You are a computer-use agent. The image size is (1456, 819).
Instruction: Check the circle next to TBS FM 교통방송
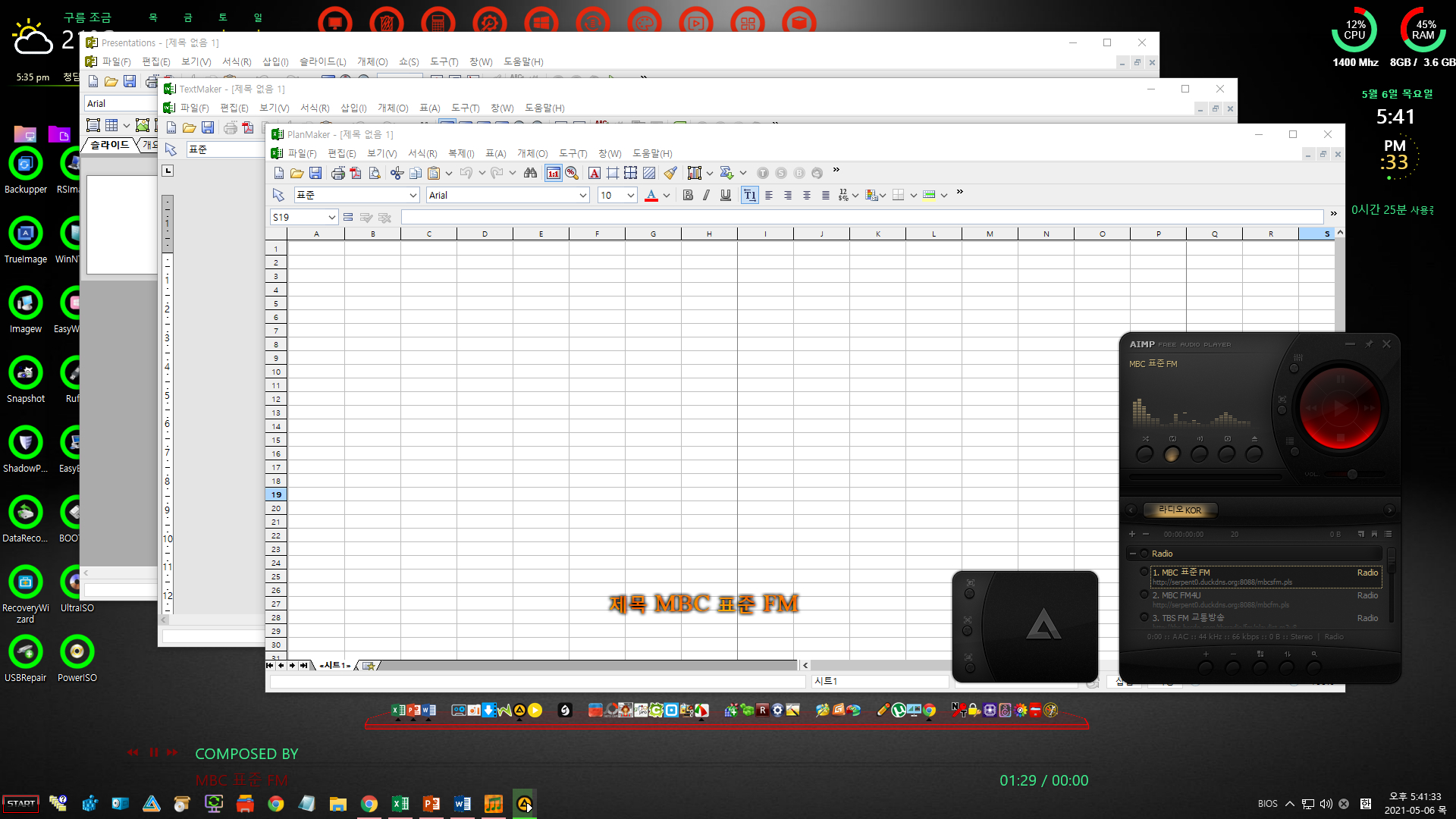1144,618
